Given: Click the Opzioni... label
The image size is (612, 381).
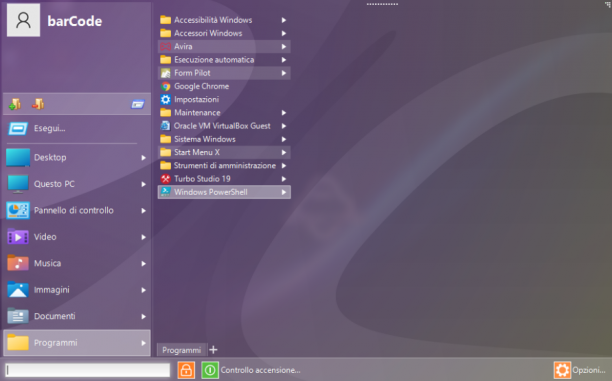Looking at the screenshot, I should (589, 370).
